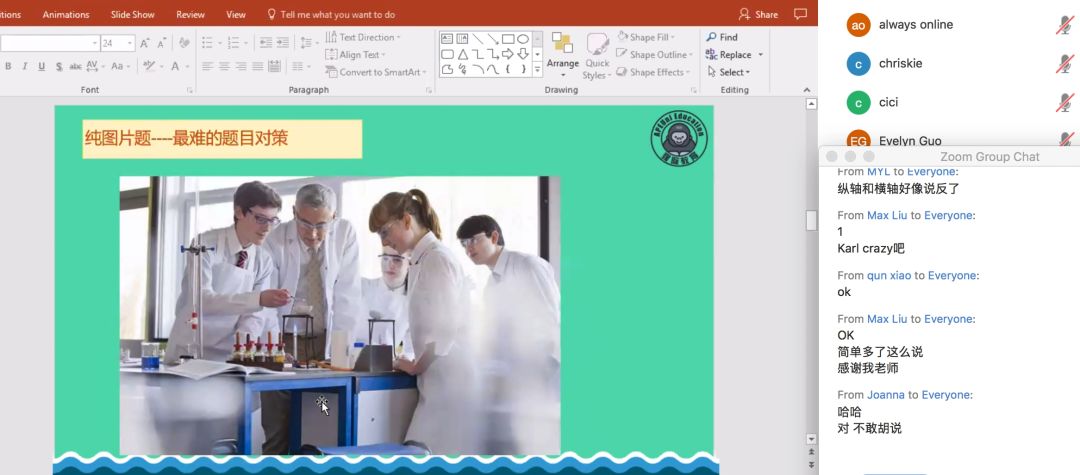Select Down Arrow block shape

(523, 54)
